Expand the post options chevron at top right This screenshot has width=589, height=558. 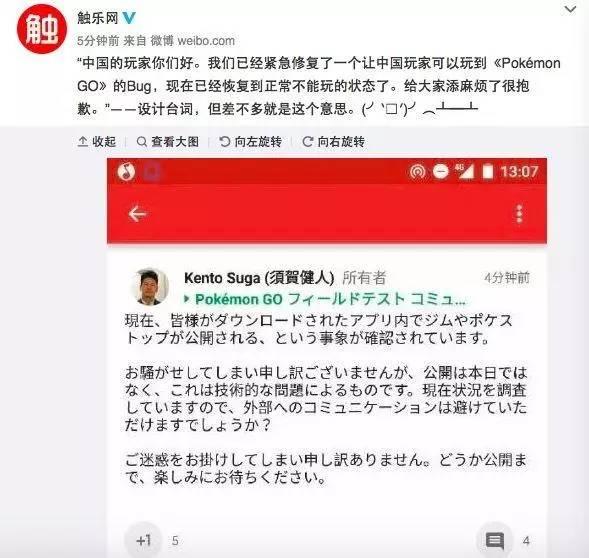coord(570,9)
